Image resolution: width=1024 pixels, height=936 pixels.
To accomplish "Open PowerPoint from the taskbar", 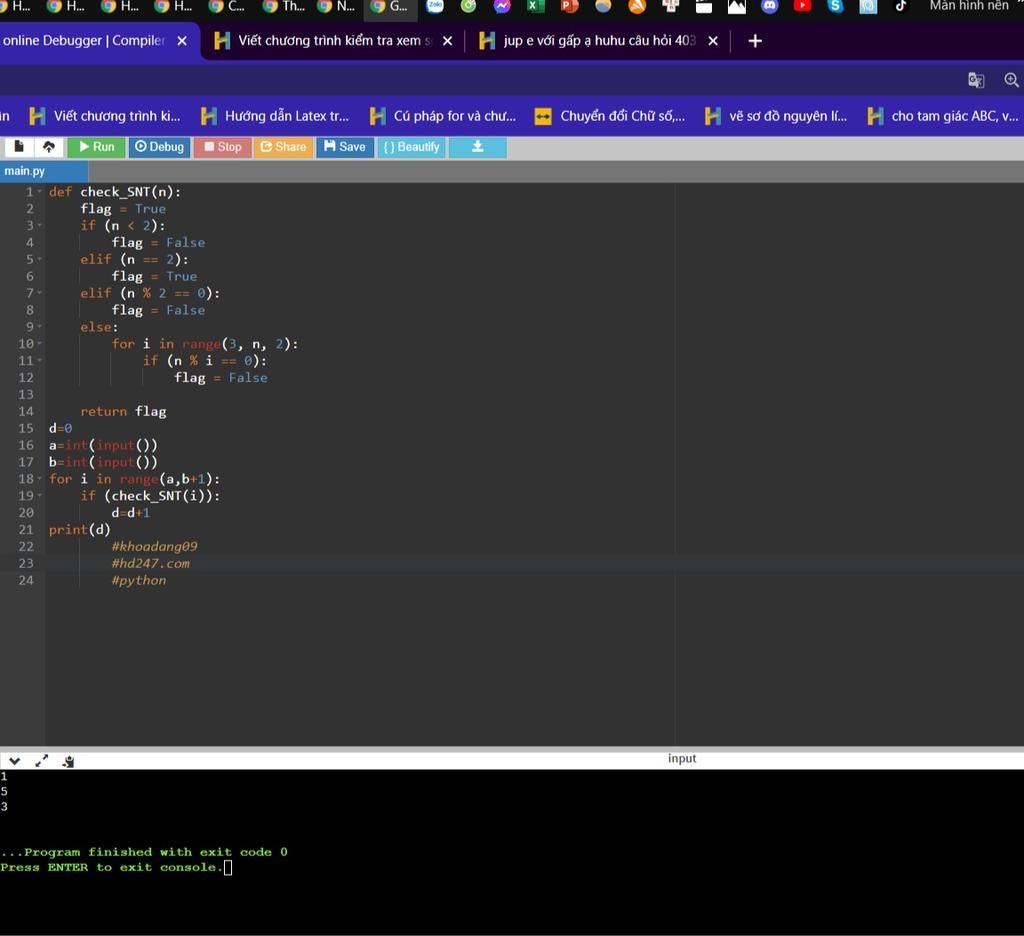I will pyautogui.click(x=569, y=6).
